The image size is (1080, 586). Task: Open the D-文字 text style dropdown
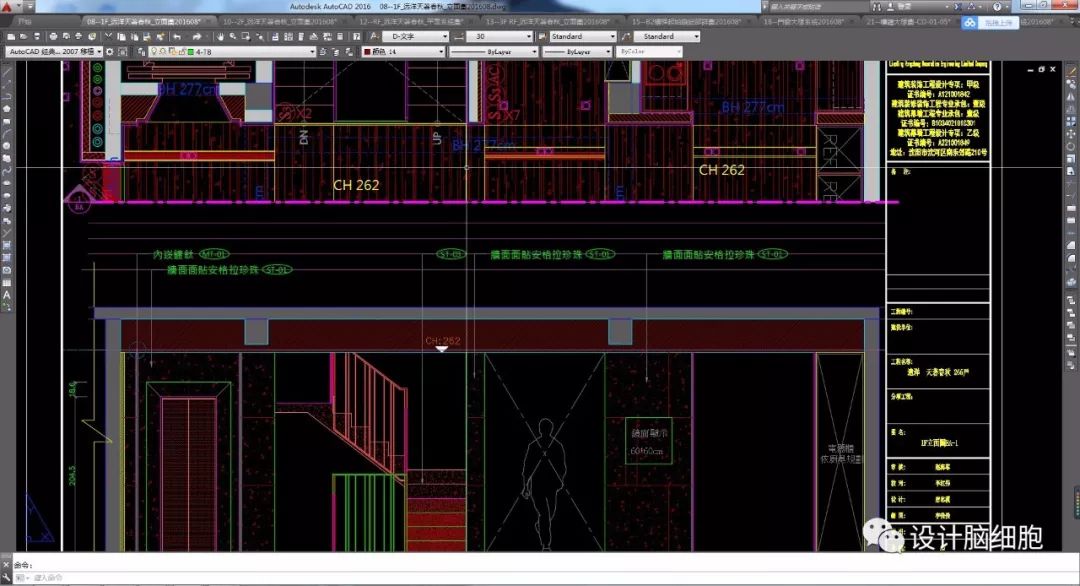tap(407, 37)
